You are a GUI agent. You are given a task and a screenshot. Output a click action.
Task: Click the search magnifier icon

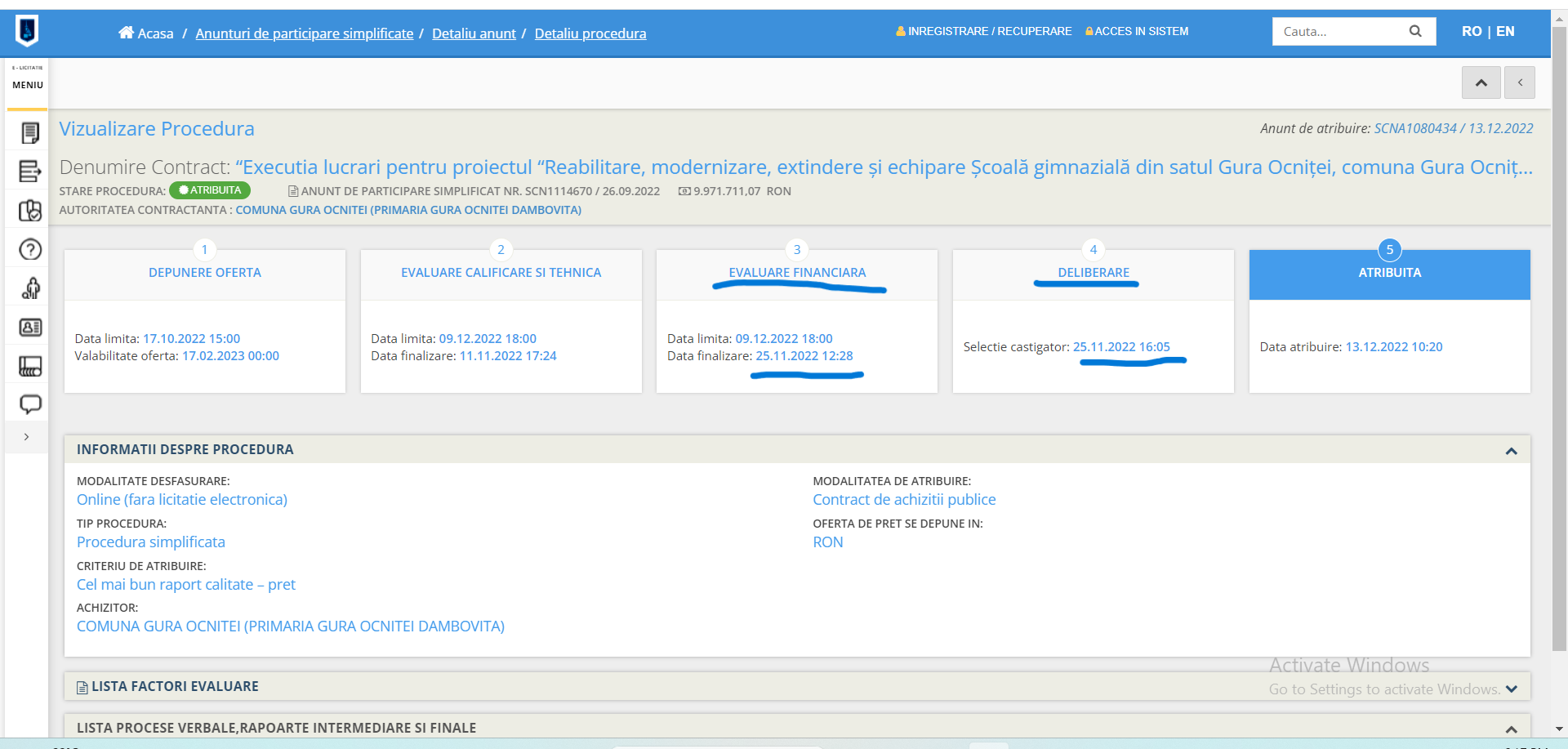(x=1415, y=31)
